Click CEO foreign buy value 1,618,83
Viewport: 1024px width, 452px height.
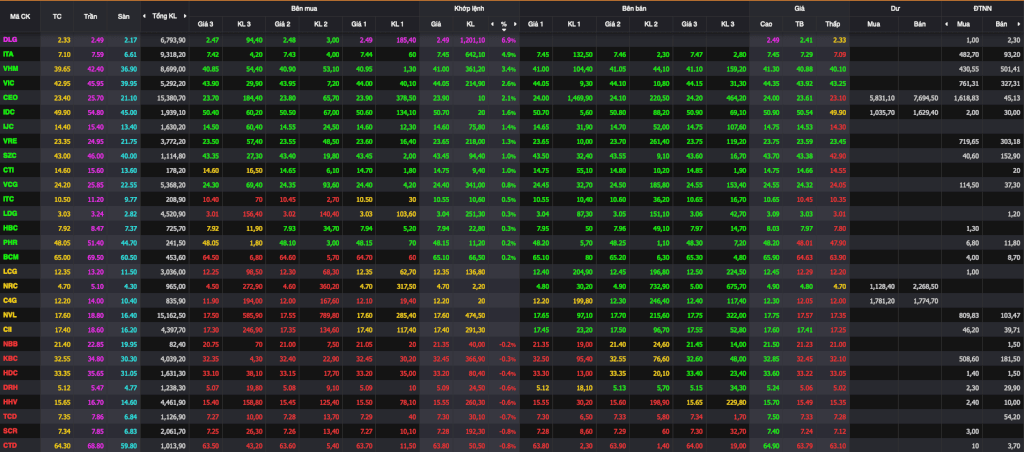[967, 97]
